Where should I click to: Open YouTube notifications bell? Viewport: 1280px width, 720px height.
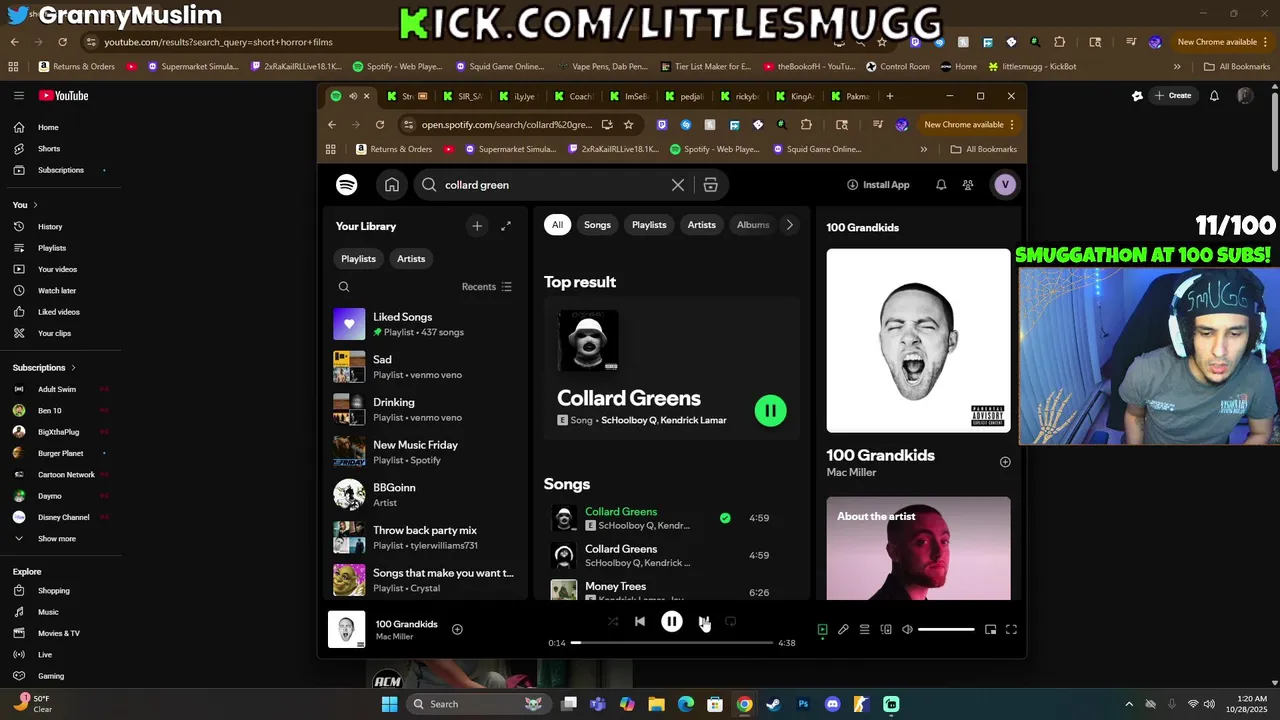1214,96
